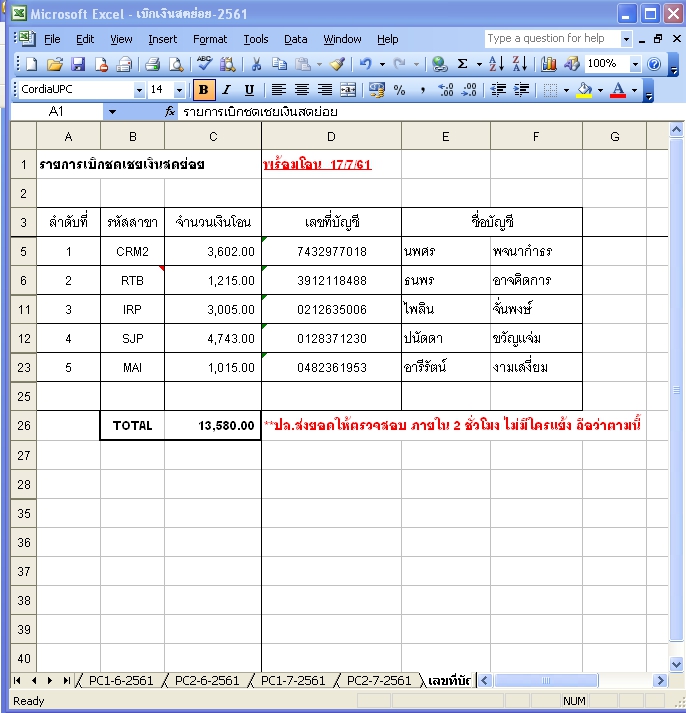Image resolution: width=686 pixels, height=713 pixels.
Task: Click the Type a question for help box
Action: click(552, 39)
